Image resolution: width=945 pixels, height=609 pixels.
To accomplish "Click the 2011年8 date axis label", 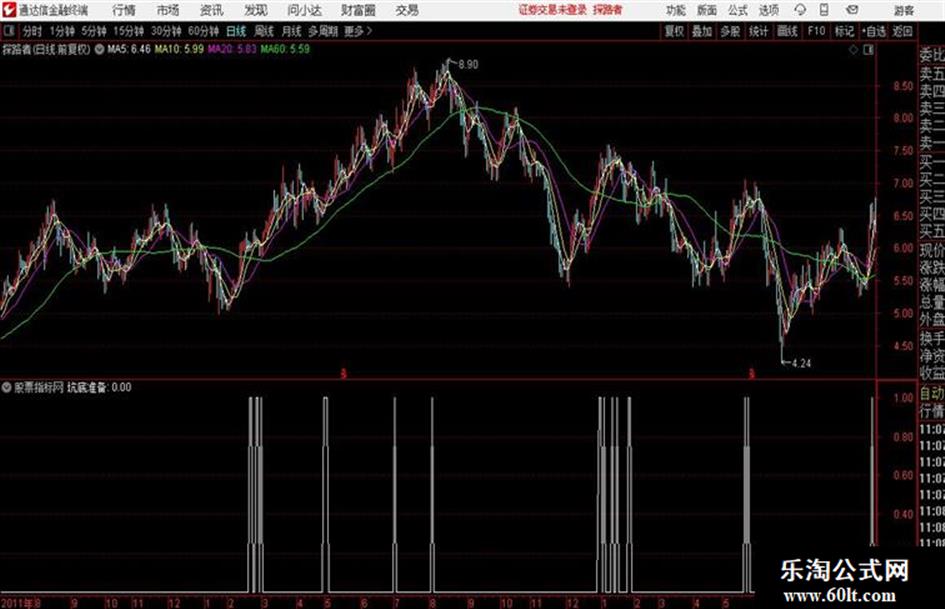I will click(21, 602).
